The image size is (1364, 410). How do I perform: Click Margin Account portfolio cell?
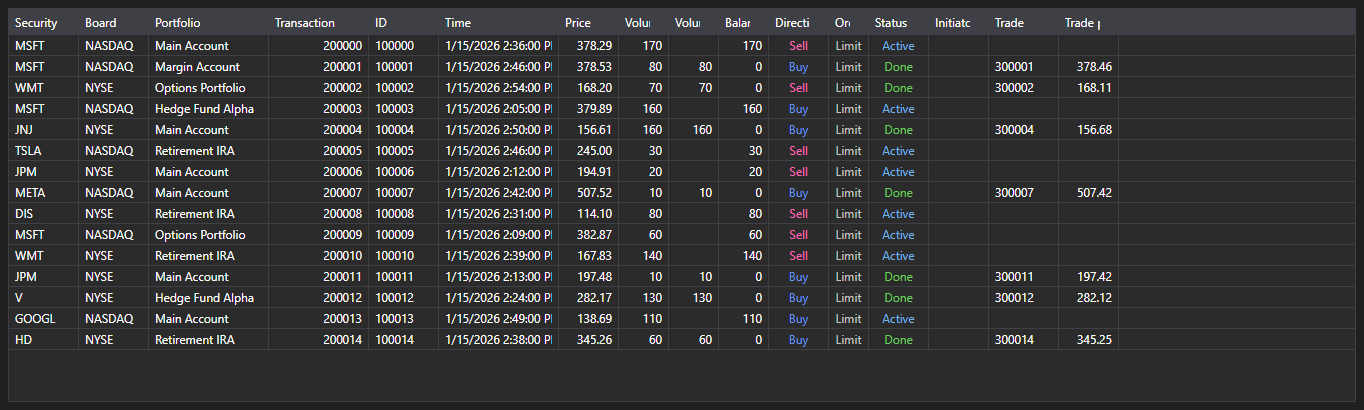point(208,67)
